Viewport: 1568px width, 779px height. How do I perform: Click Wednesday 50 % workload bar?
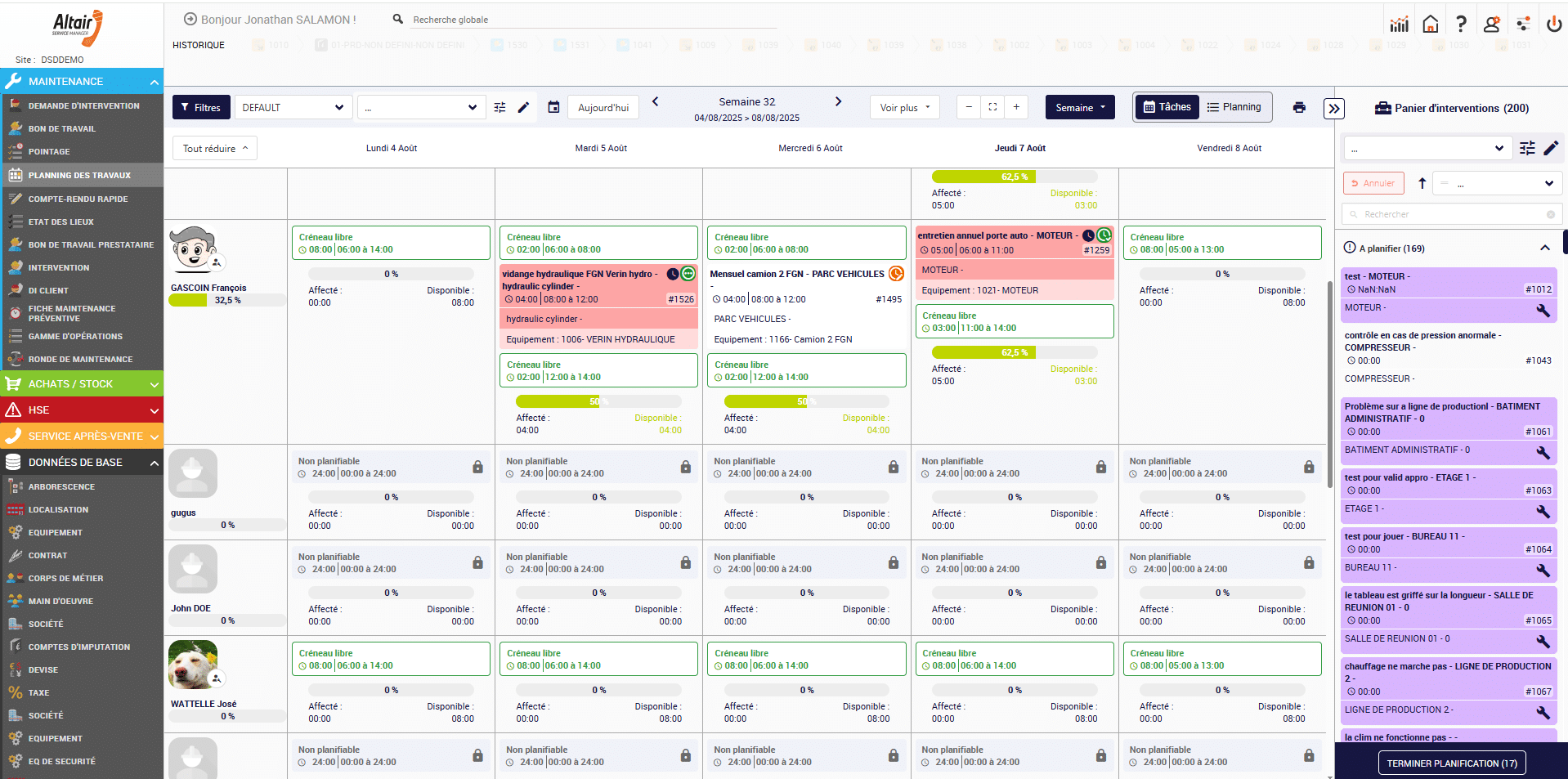pyautogui.click(x=806, y=401)
